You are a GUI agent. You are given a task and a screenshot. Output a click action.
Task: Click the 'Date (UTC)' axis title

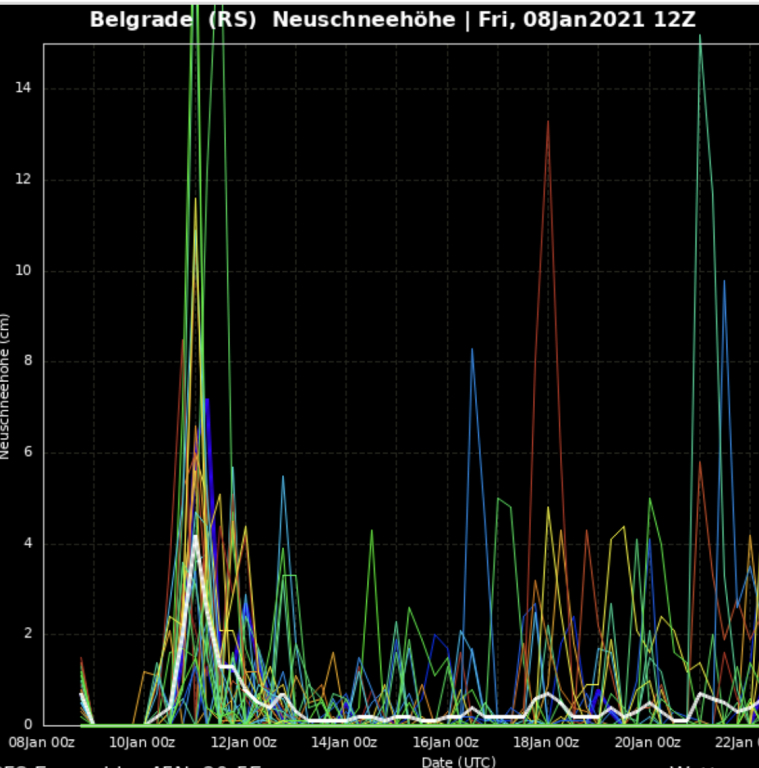pos(458,761)
